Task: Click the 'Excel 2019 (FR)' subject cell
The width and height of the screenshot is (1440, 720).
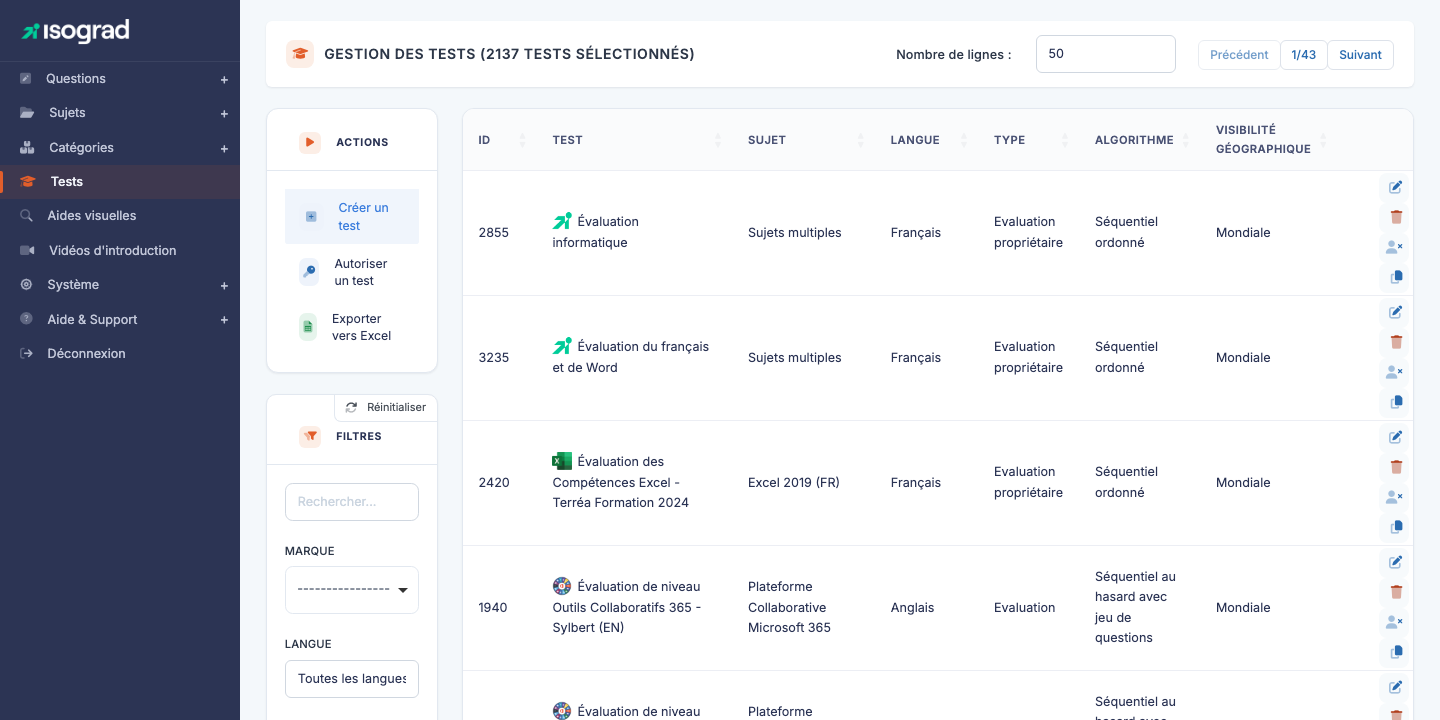Action: tap(794, 482)
